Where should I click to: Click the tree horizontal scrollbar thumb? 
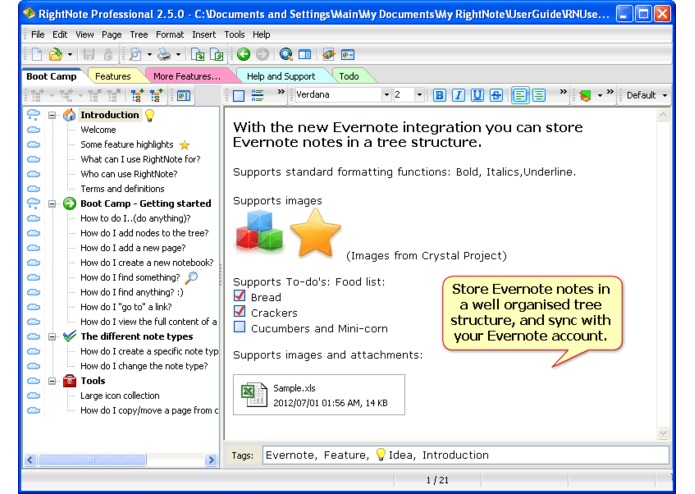click(92, 460)
